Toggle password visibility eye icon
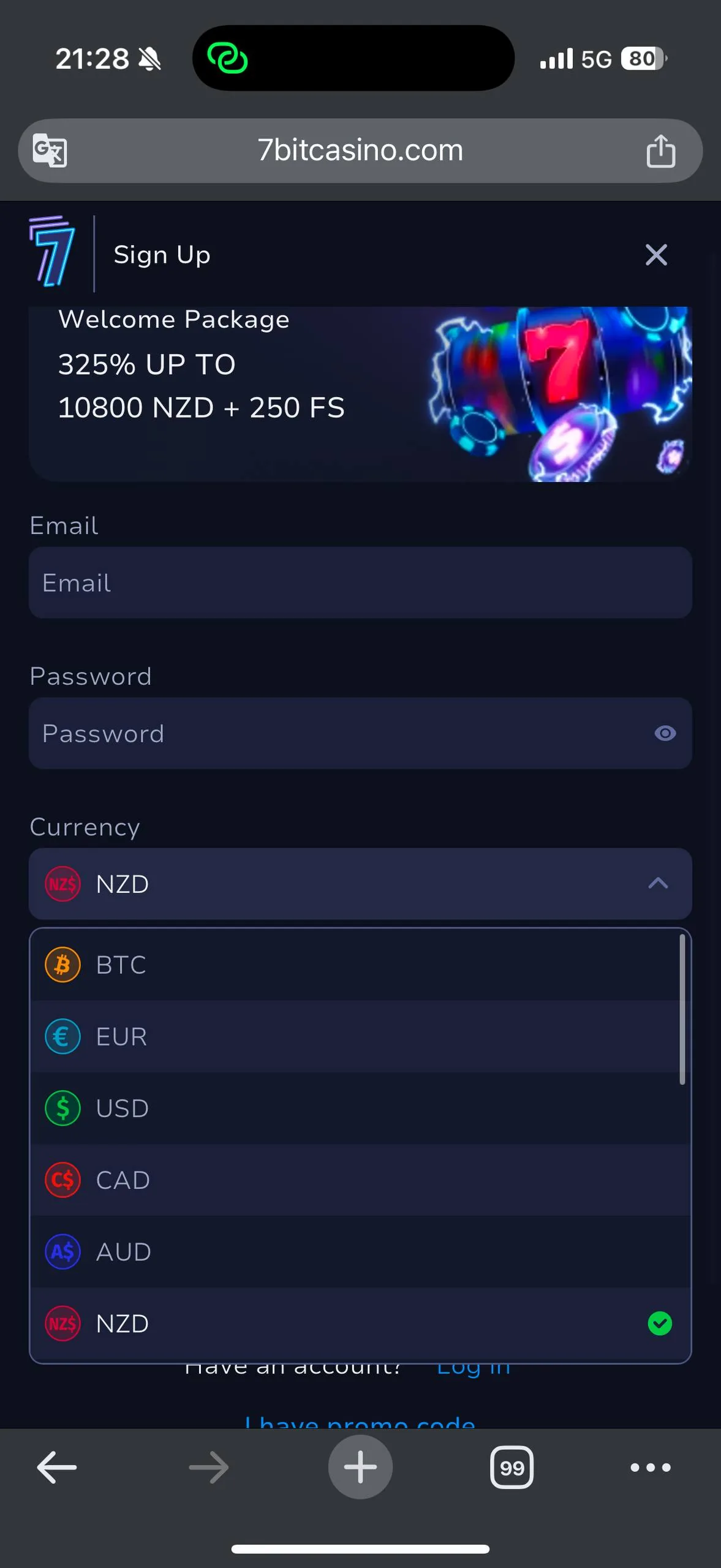 coord(665,733)
